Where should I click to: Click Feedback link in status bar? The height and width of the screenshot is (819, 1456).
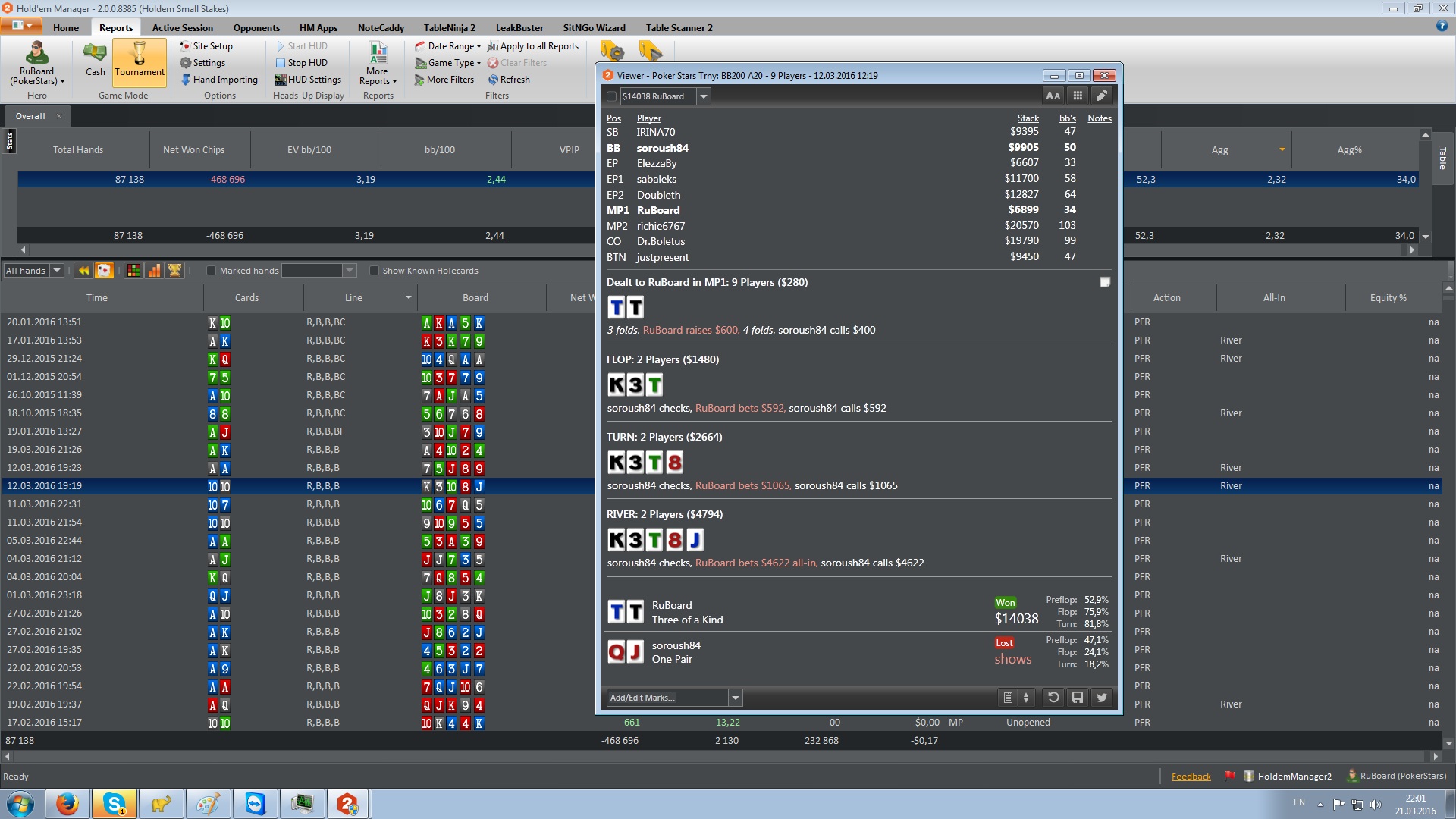click(1191, 777)
